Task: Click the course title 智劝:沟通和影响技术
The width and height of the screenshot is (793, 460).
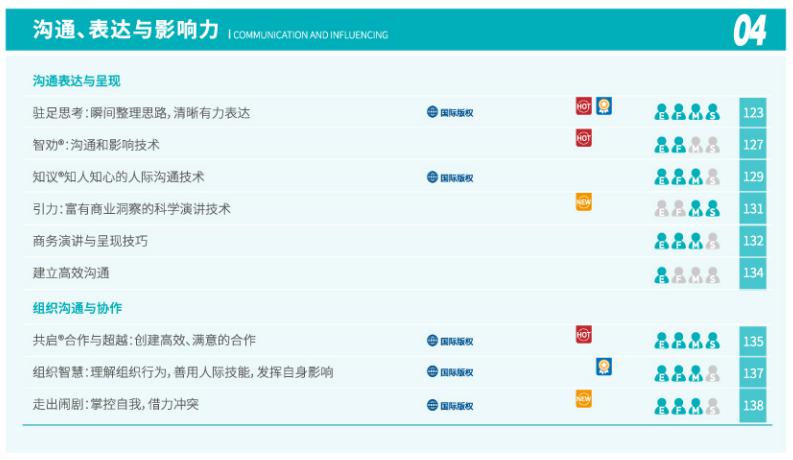Action: click(96, 145)
